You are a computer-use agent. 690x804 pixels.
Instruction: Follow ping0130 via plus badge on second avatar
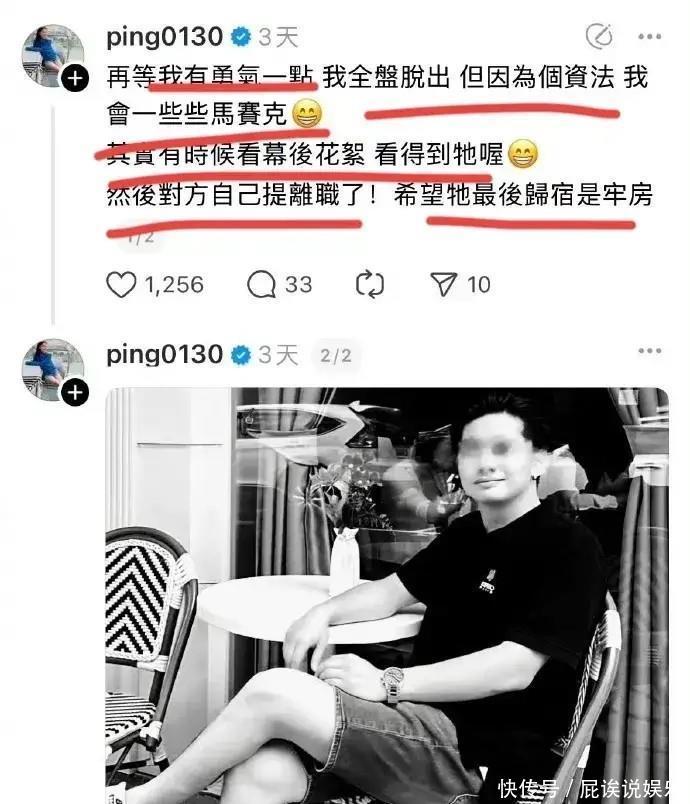click(75, 393)
